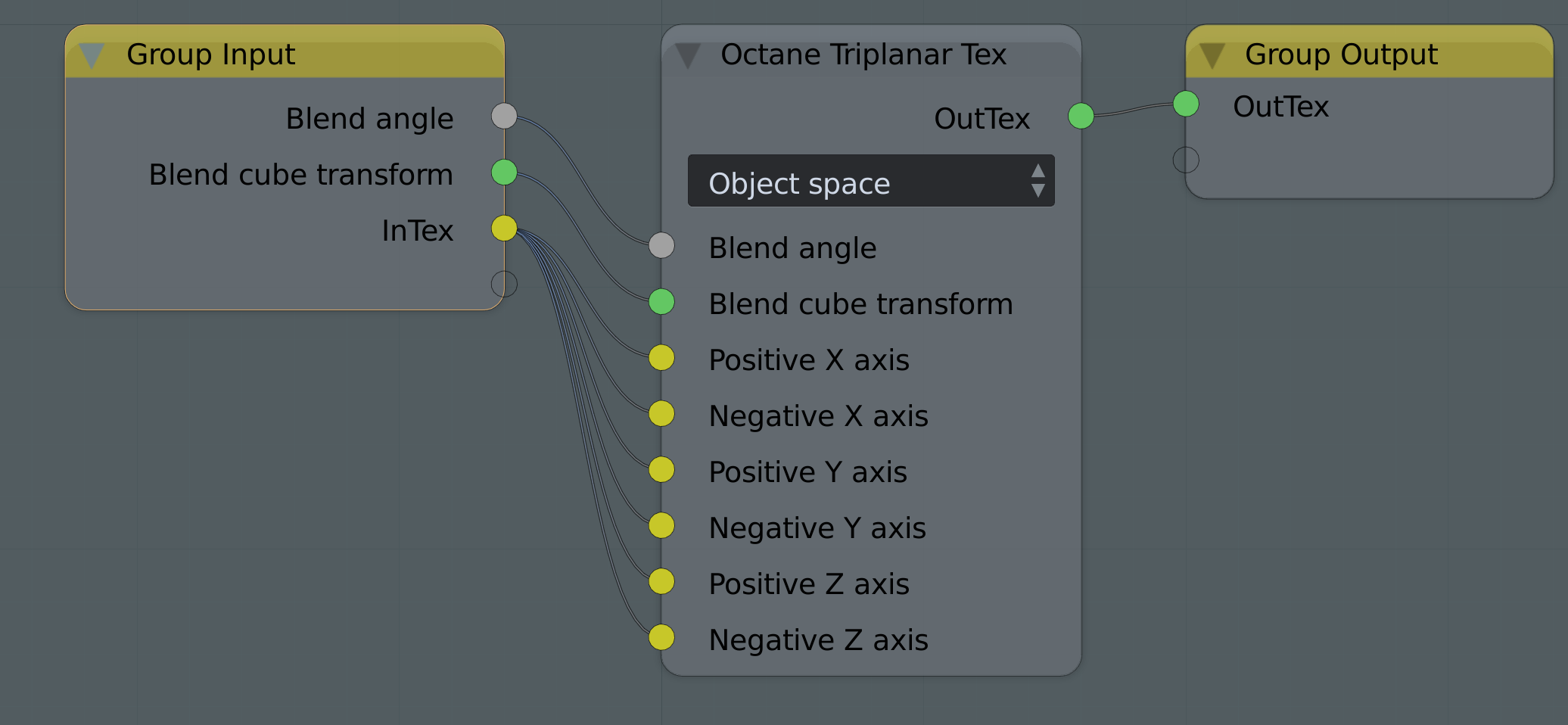
Task: Click the Positive Y axis input socket
Action: tap(661, 469)
